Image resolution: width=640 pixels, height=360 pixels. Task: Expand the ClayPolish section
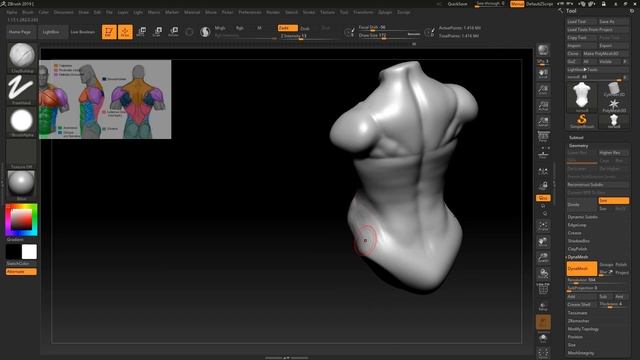click(577, 249)
